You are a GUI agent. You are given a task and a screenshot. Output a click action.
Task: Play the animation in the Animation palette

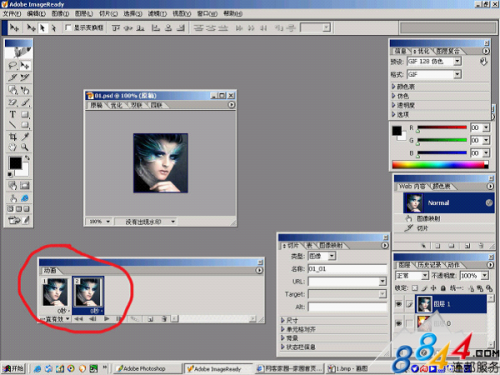[107, 319]
